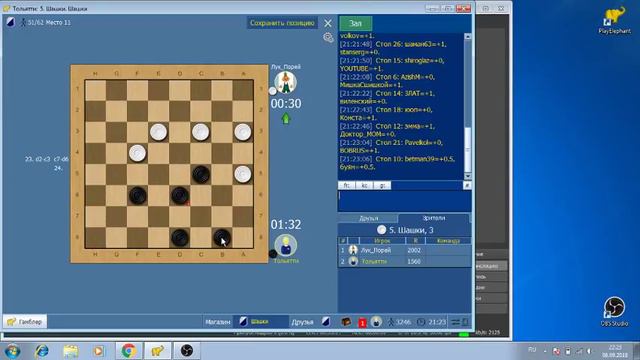
Task: Click the 5. Шашки, 3 table title
Action: 411,230
